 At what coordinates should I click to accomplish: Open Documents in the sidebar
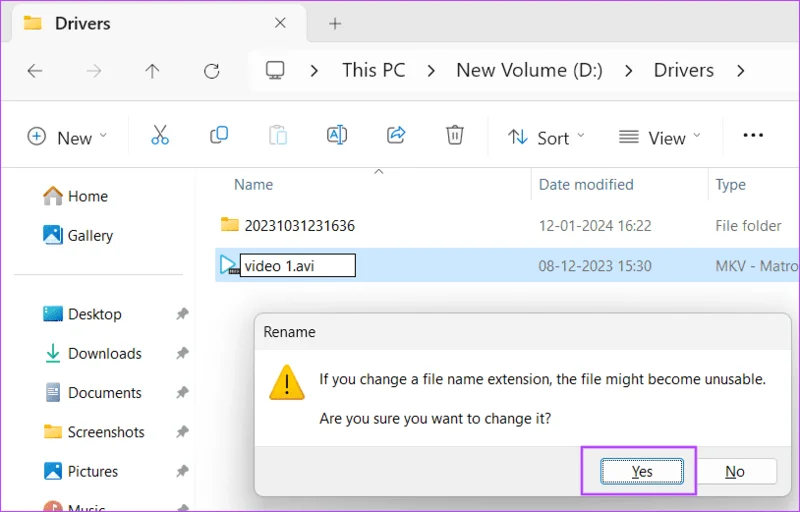[x=92, y=392]
